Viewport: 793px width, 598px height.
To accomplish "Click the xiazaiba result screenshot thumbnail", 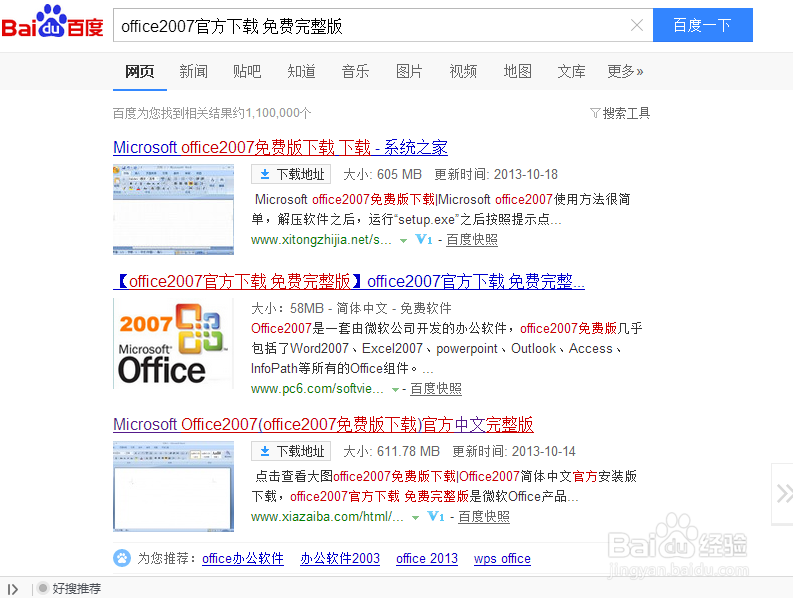I will (173, 486).
